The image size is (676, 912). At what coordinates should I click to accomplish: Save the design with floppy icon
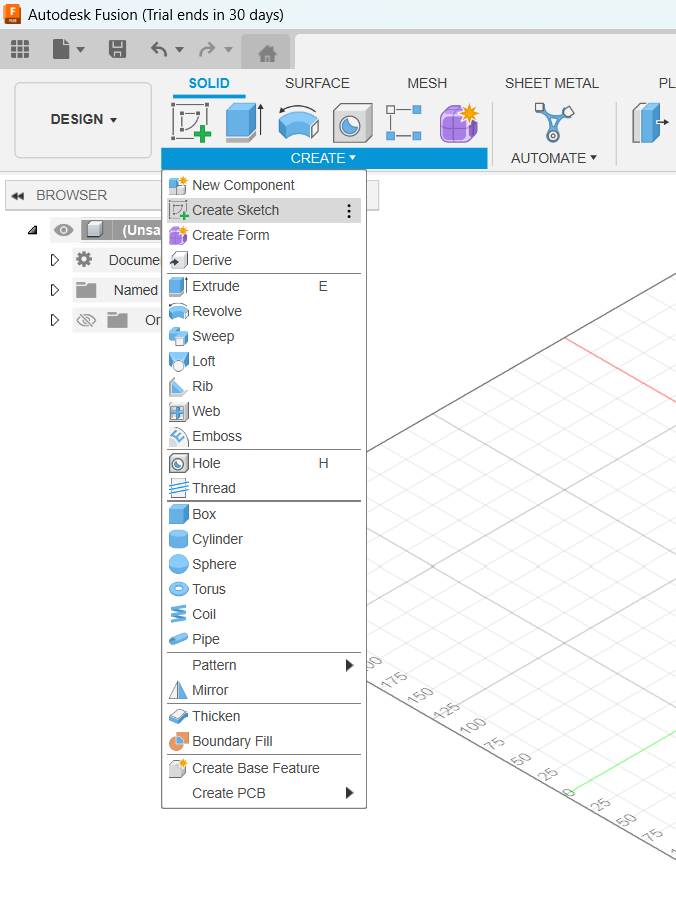point(118,49)
